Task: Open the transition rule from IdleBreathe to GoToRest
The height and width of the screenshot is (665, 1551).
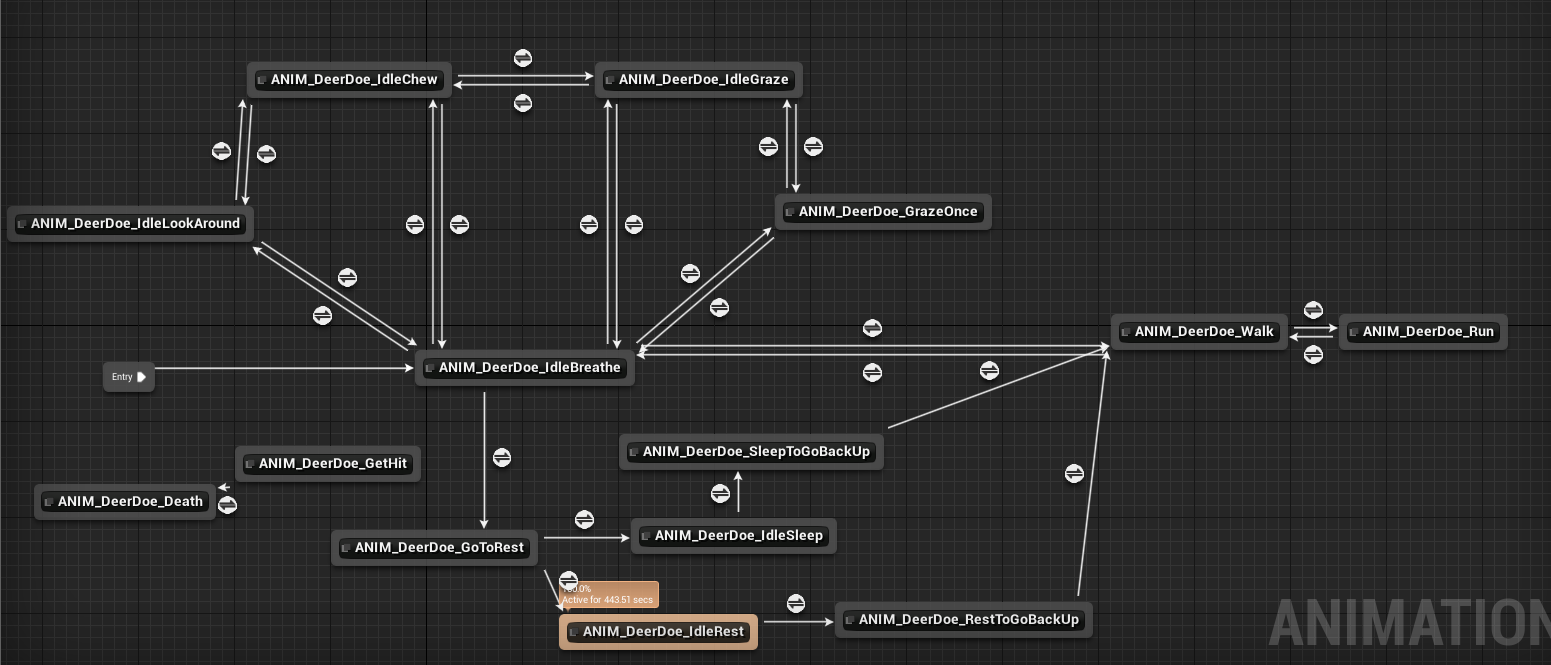Action: tap(502, 457)
